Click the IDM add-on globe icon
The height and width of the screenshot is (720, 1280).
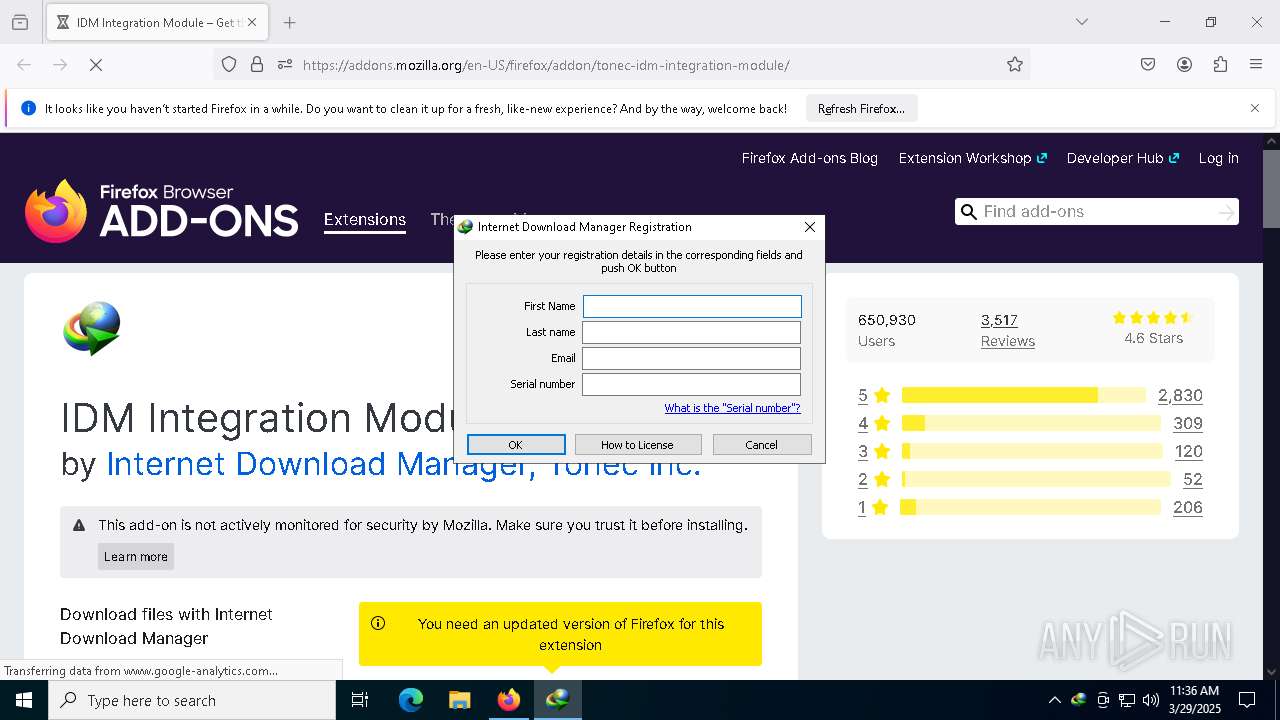pos(92,329)
